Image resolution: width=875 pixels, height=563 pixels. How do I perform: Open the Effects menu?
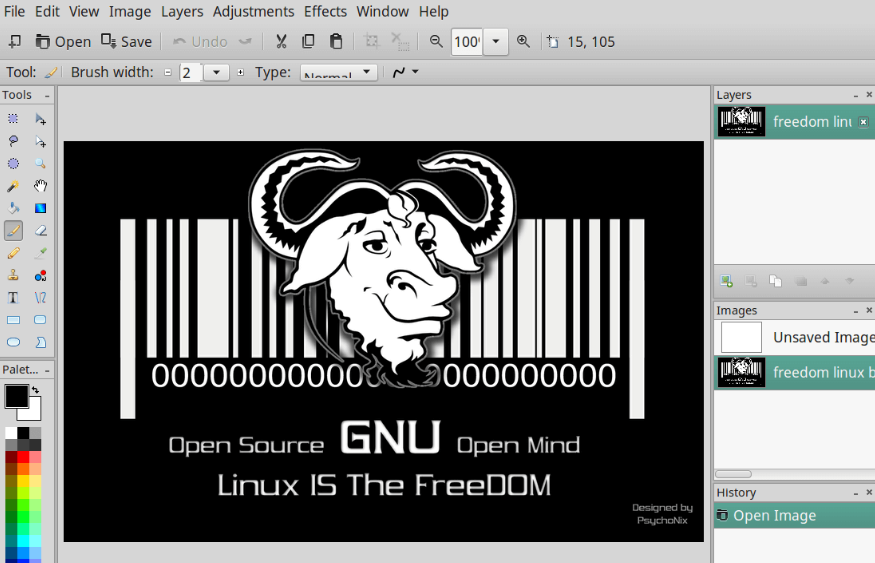pos(325,11)
